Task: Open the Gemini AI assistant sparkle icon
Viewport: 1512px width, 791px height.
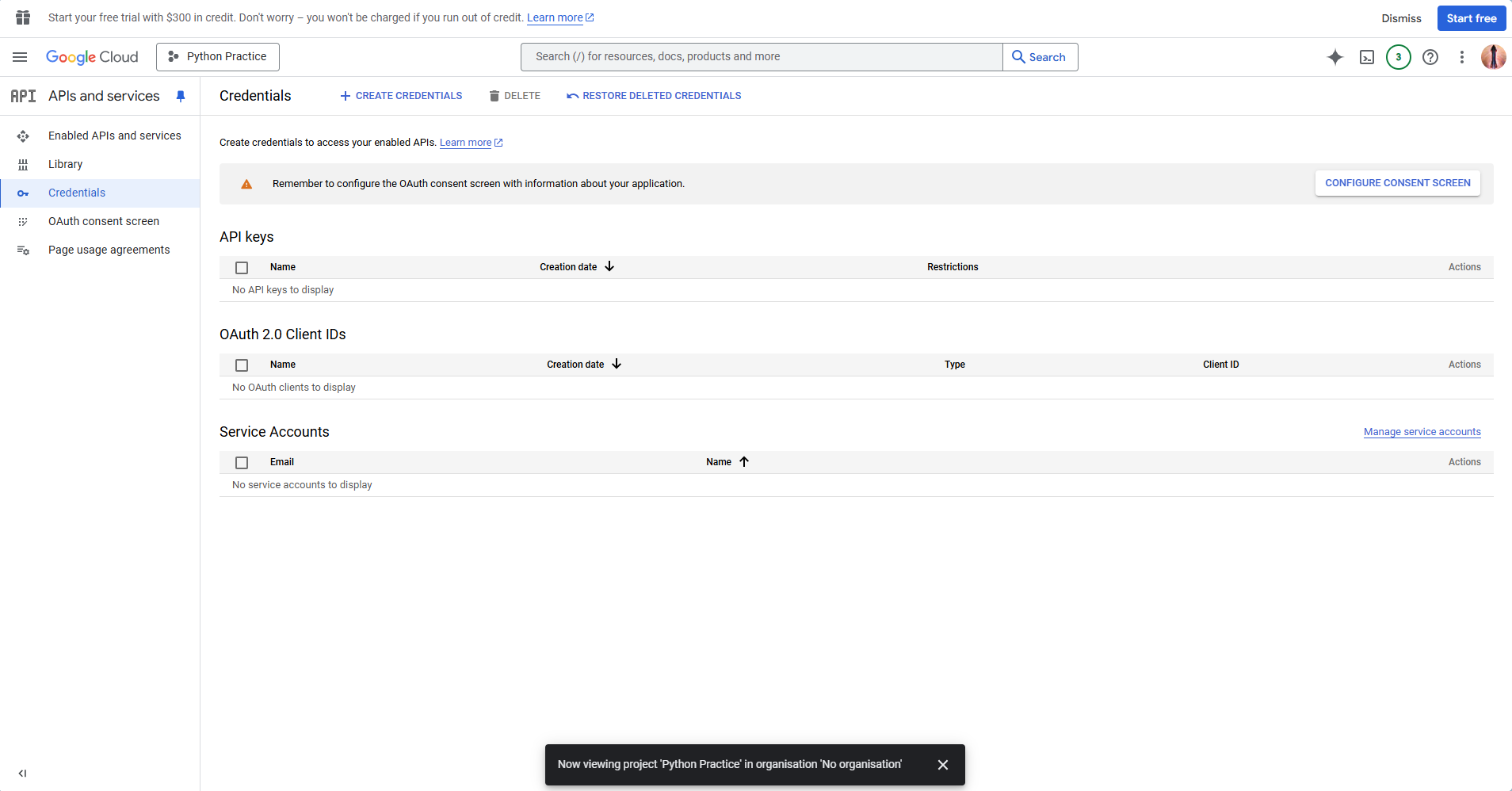Action: click(1335, 57)
